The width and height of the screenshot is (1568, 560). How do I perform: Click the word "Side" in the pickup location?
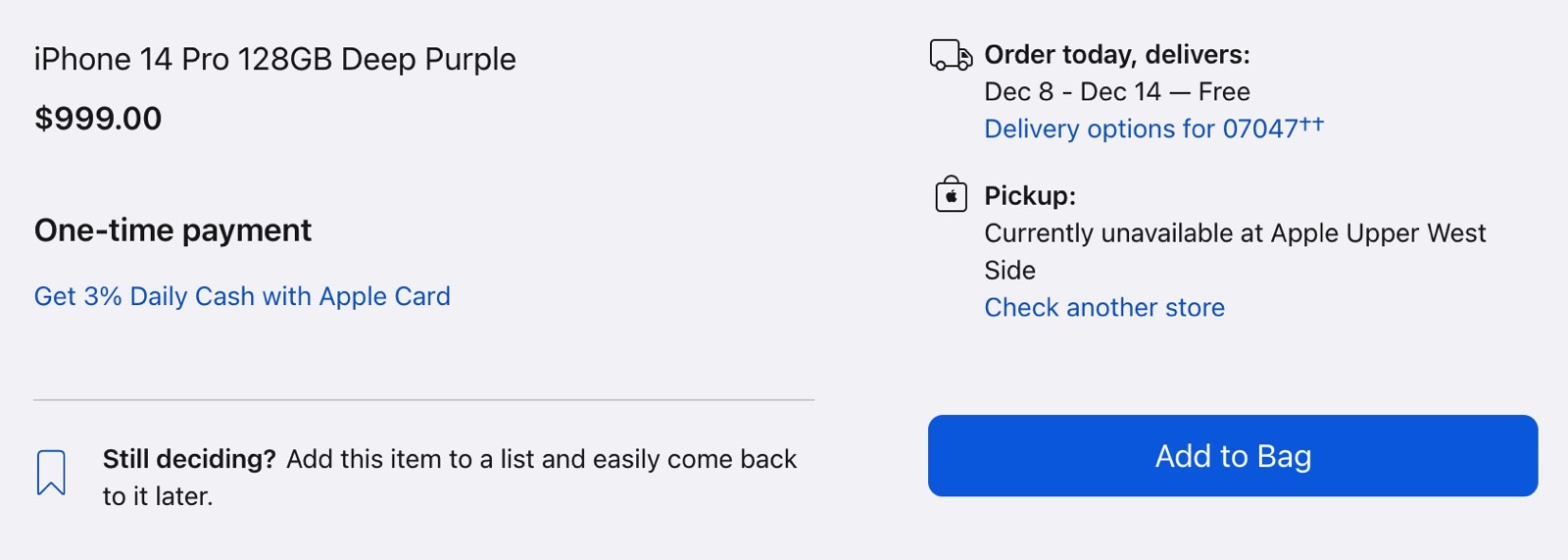pyautogui.click(x=1009, y=271)
